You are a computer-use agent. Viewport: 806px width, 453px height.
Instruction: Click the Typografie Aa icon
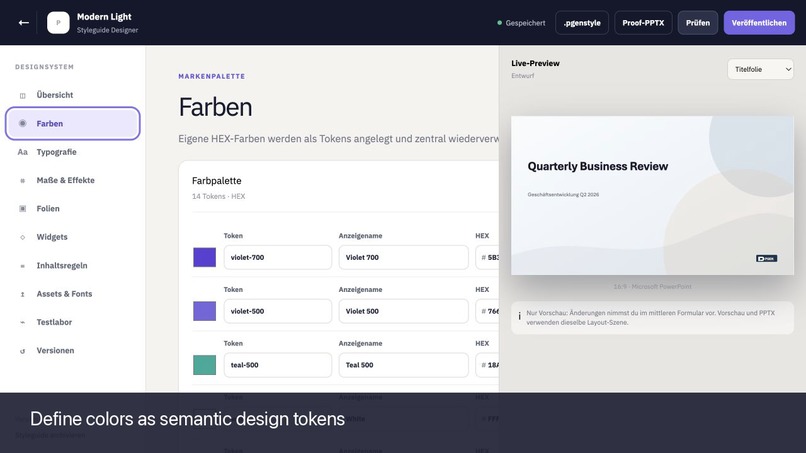click(23, 152)
